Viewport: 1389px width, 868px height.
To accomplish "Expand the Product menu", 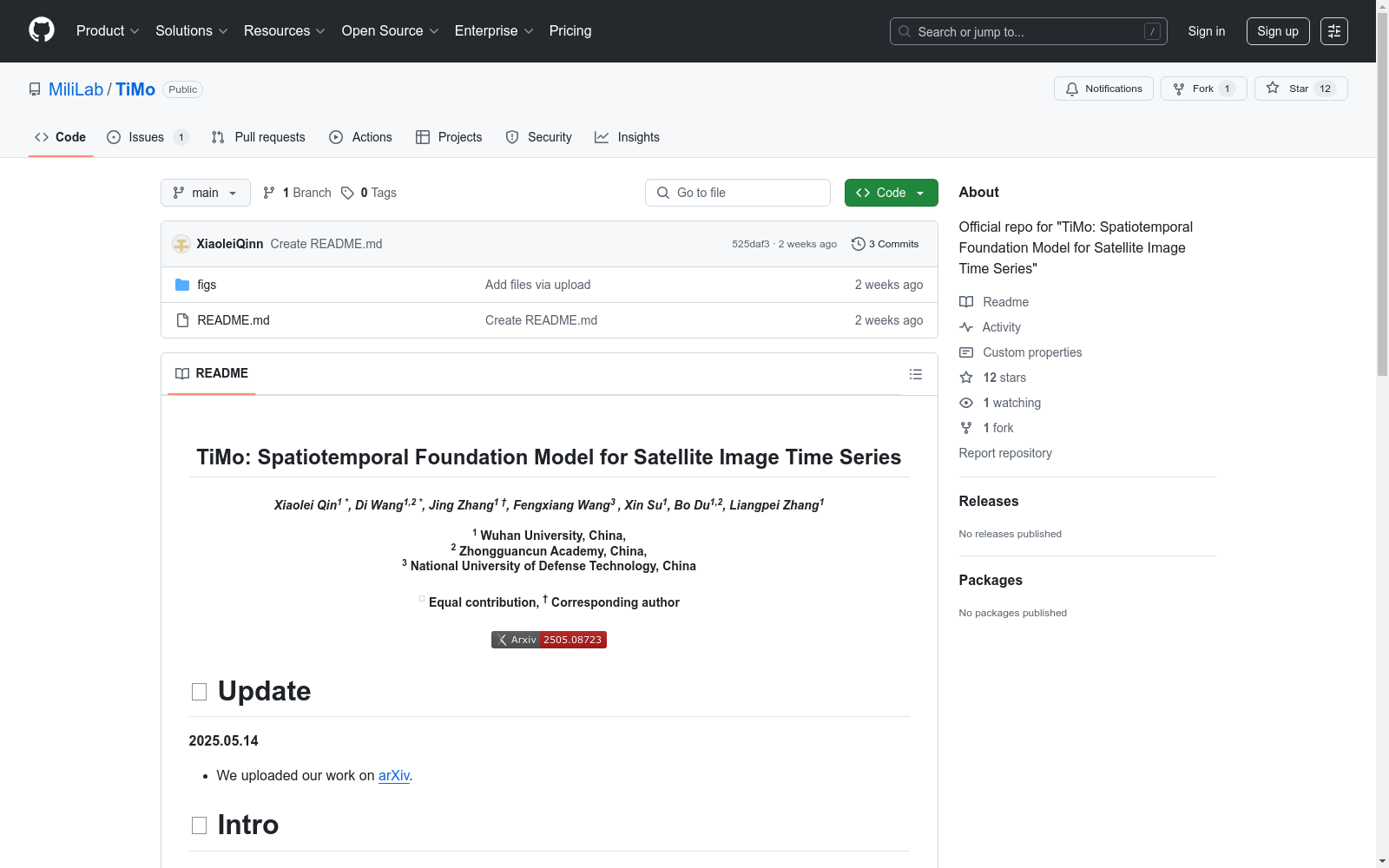I will click(x=108, y=31).
